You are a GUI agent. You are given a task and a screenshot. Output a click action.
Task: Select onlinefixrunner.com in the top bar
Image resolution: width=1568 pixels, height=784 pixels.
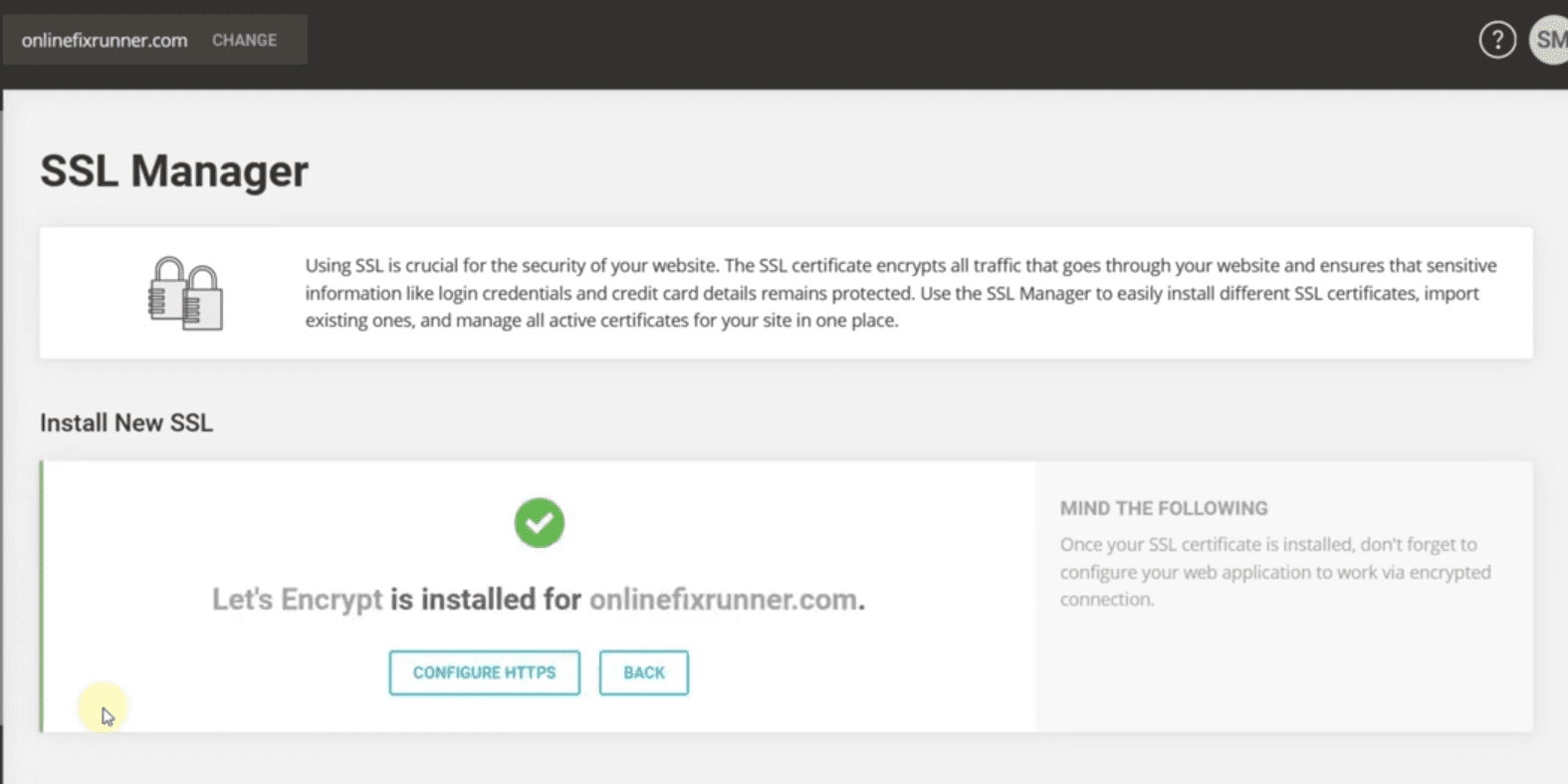105,40
